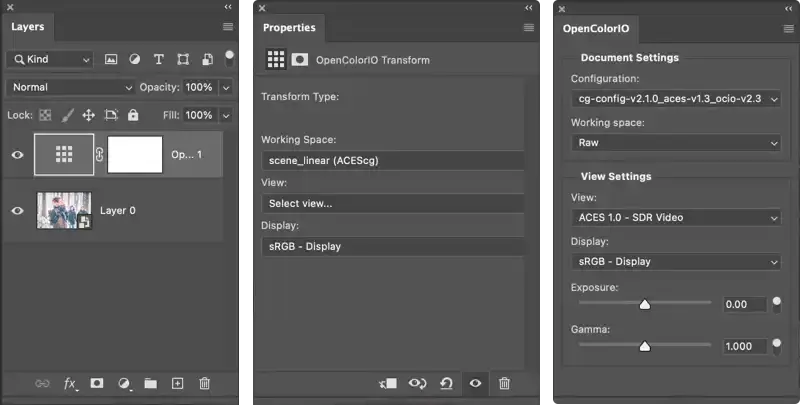Screen dimensions: 800x405
Task: Hide the Op... 1 adjustment layer
Action: (x=17, y=155)
